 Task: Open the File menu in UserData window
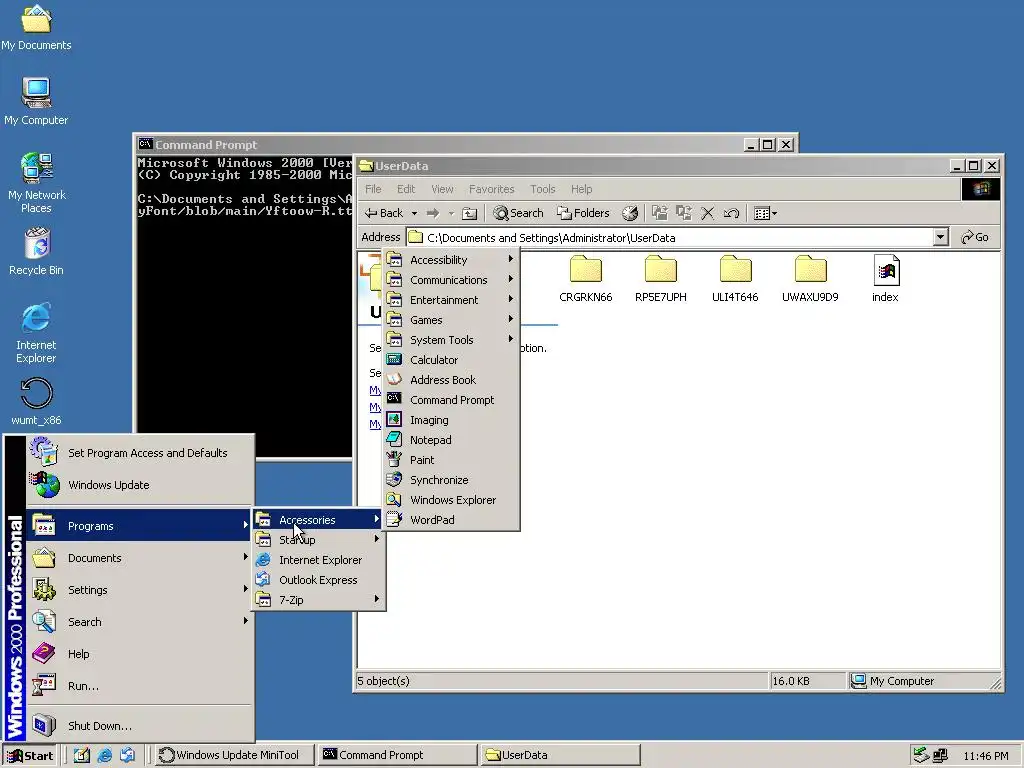pyautogui.click(x=373, y=189)
